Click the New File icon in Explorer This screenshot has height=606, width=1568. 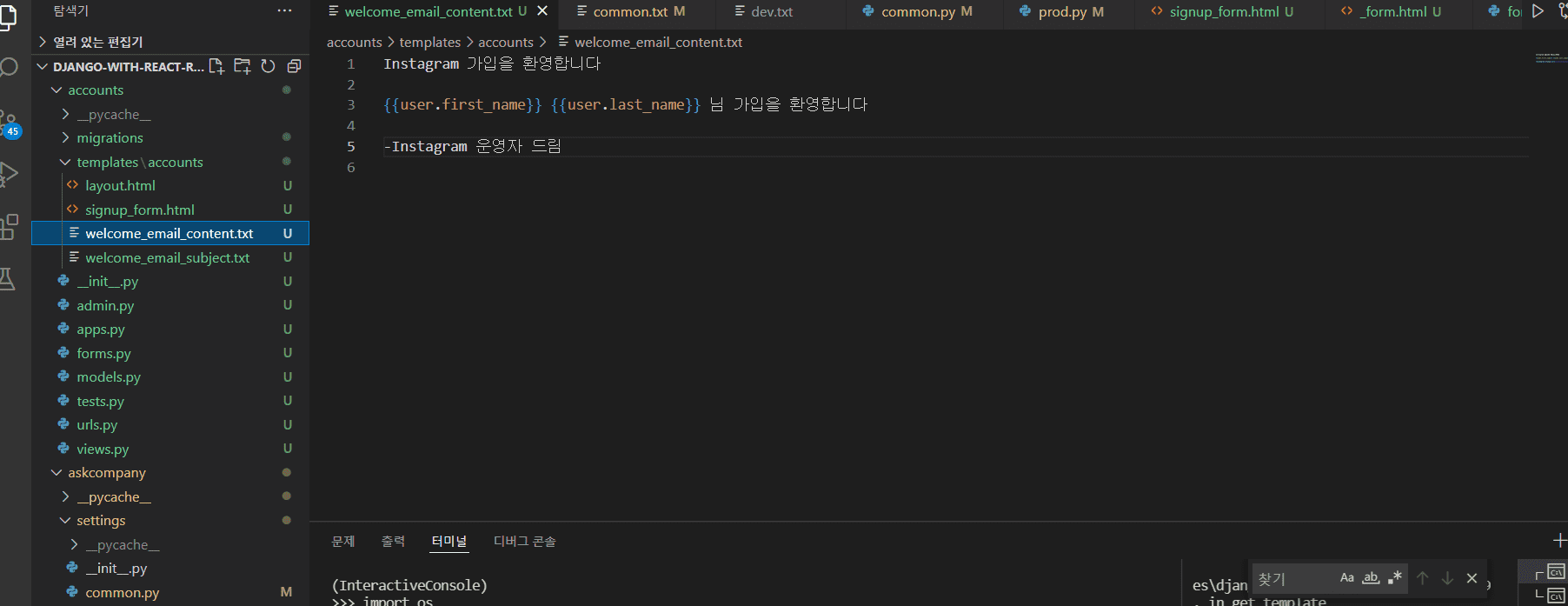pos(216,66)
